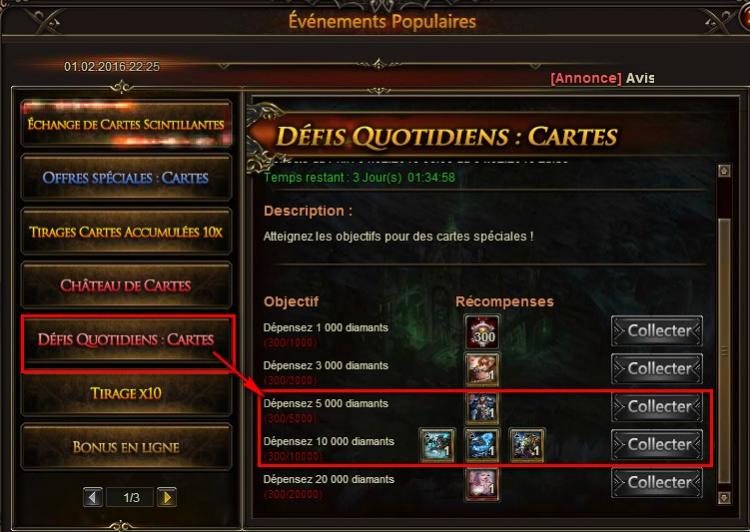Viewport: 750px width, 532px height.
Task: Open Bonus en Ligne event
Action: tap(126, 447)
